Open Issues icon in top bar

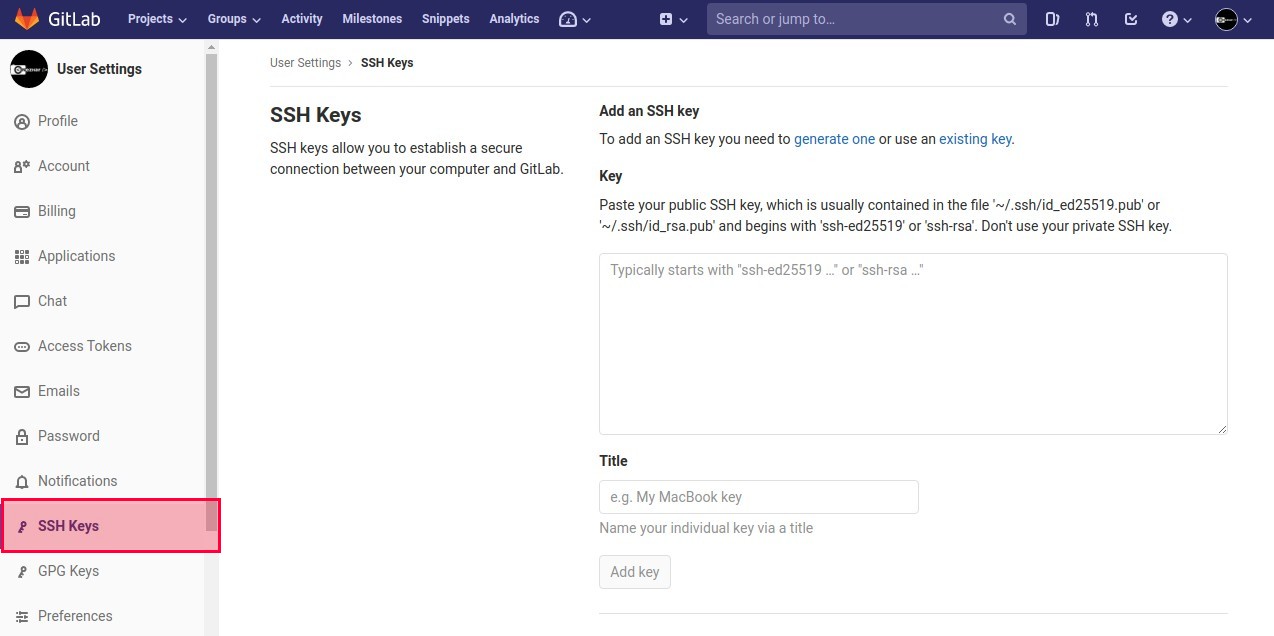point(1052,19)
